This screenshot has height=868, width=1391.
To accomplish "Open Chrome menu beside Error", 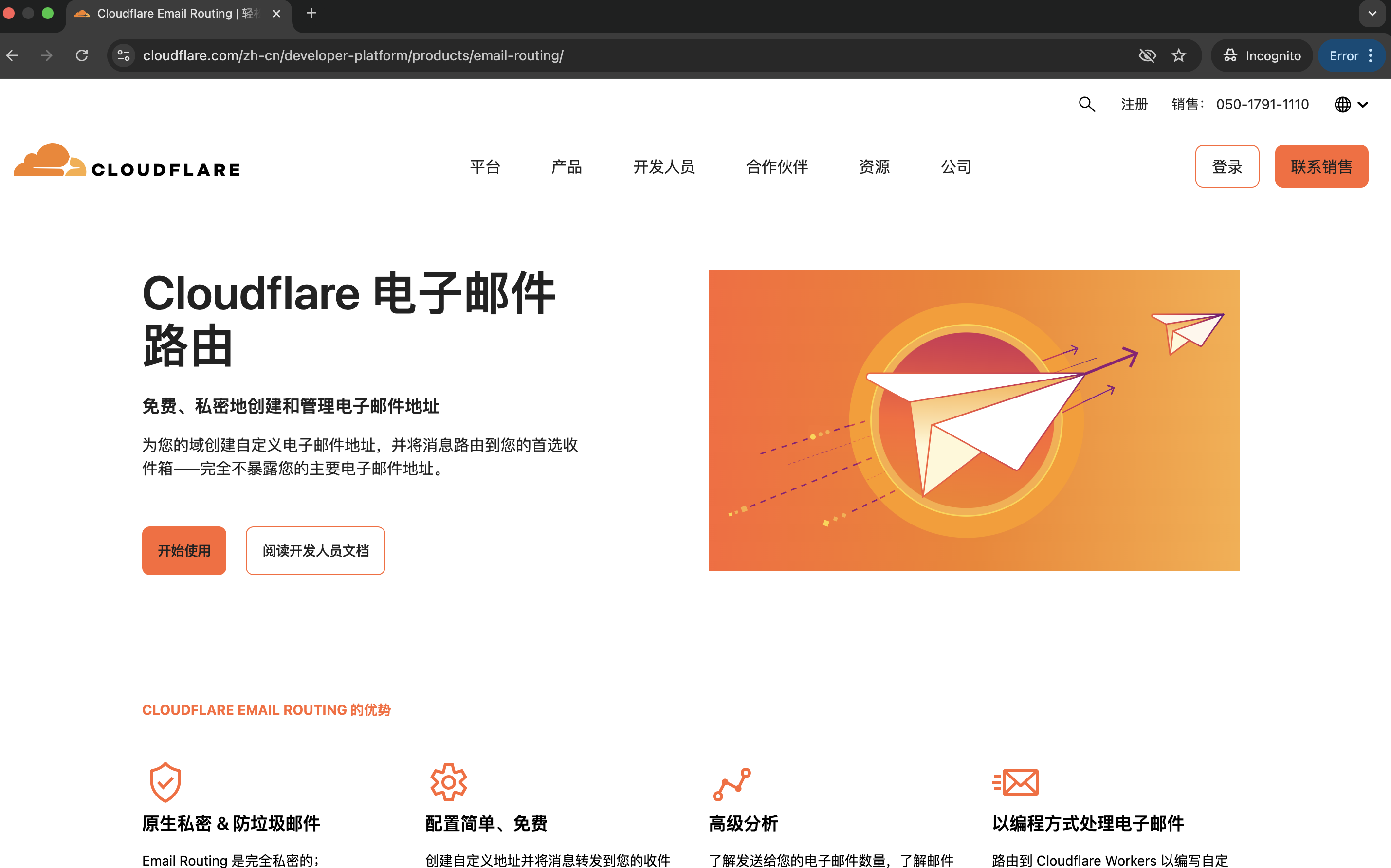I will pos(1371,55).
